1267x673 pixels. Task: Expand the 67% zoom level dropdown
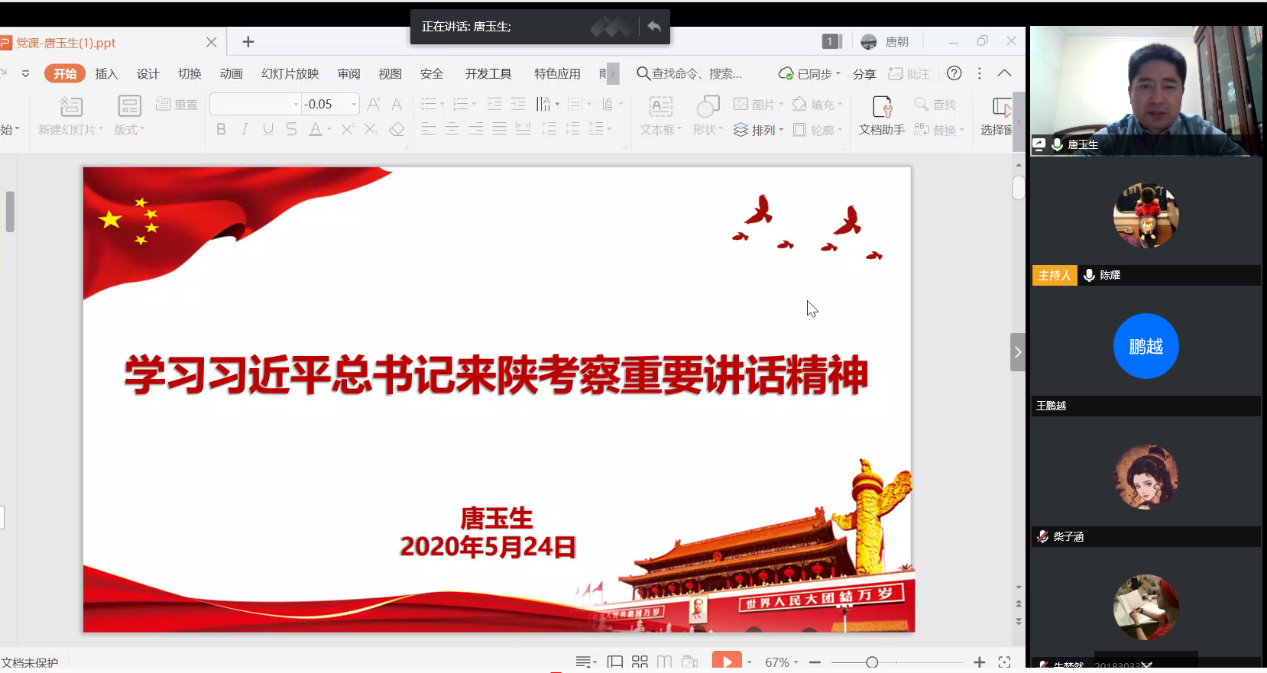pos(797,662)
